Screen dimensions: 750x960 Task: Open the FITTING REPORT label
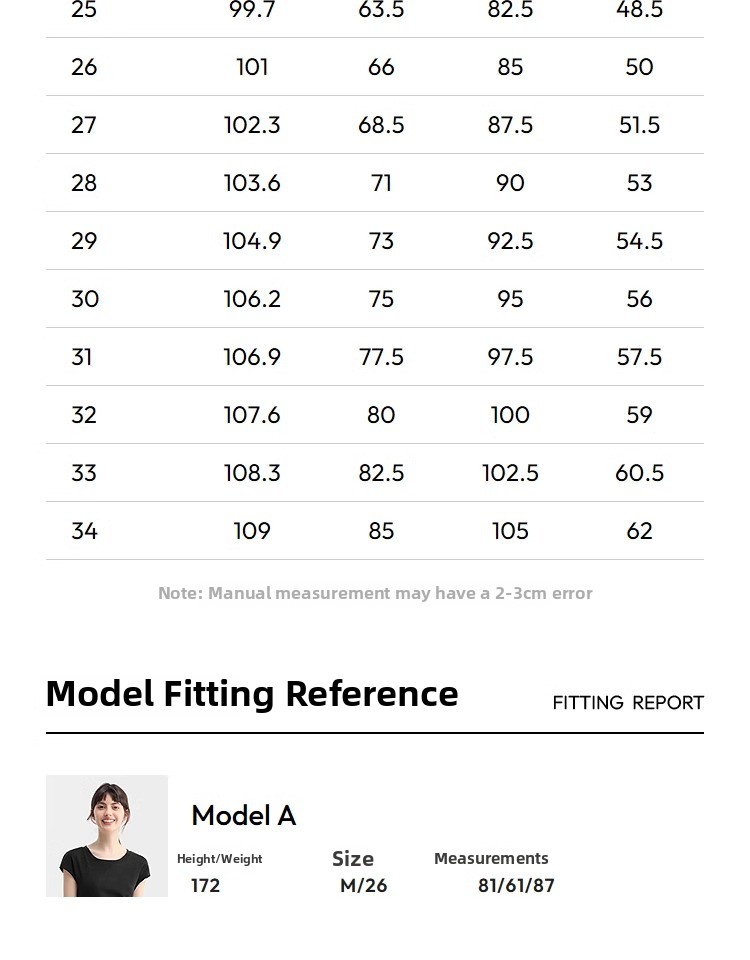(x=628, y=703)
